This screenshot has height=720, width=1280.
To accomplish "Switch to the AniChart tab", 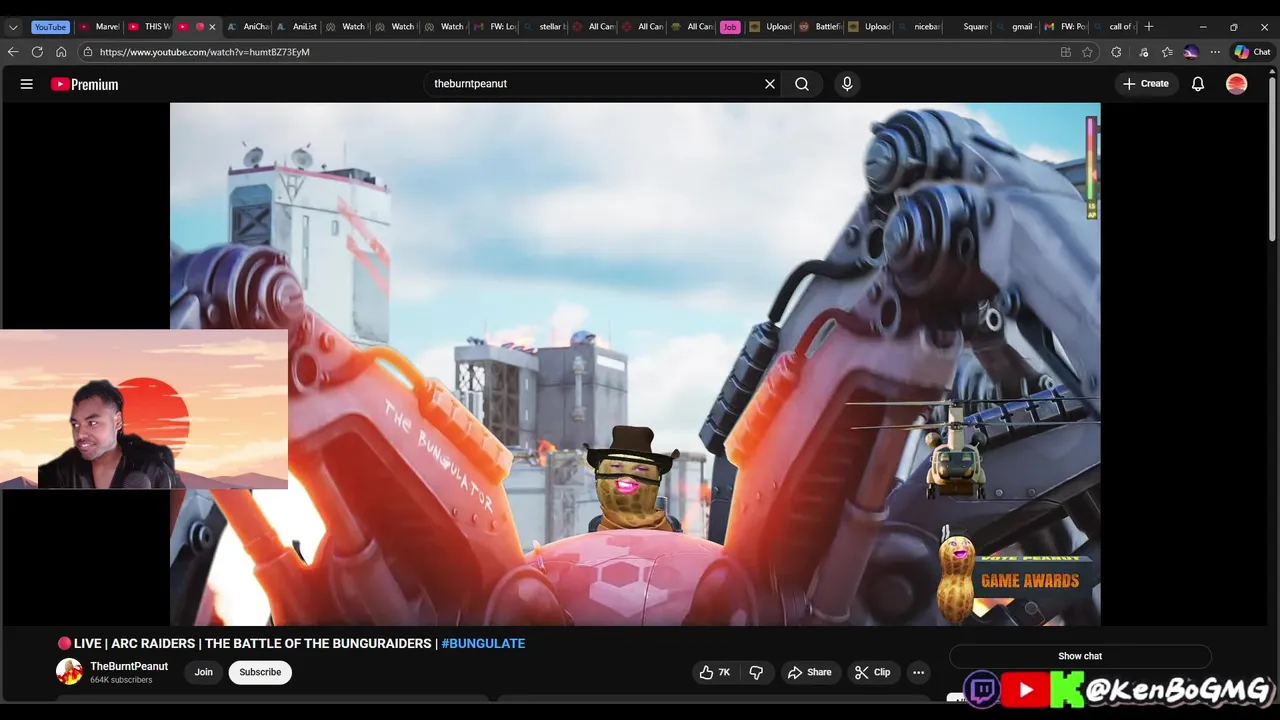I will point(247,27).
